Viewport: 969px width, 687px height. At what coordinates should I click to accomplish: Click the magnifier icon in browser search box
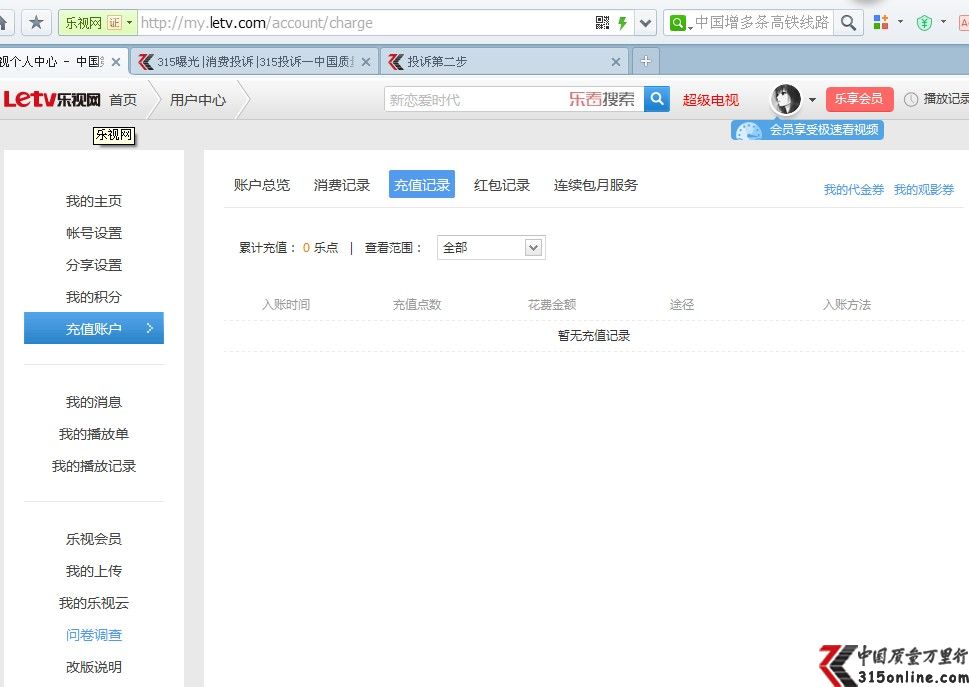tap(848, 22)
